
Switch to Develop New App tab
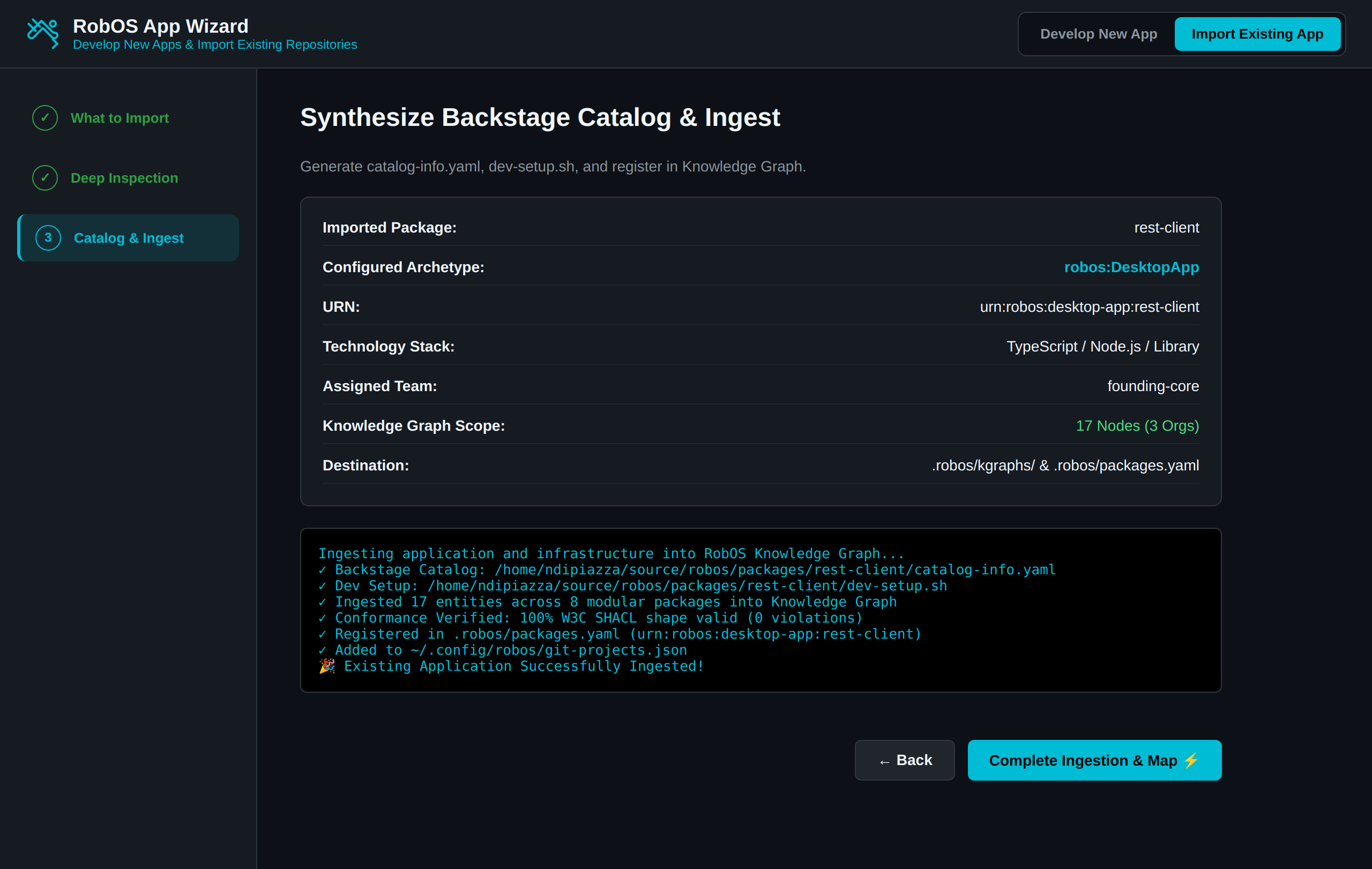click(x=1098, y=34)
